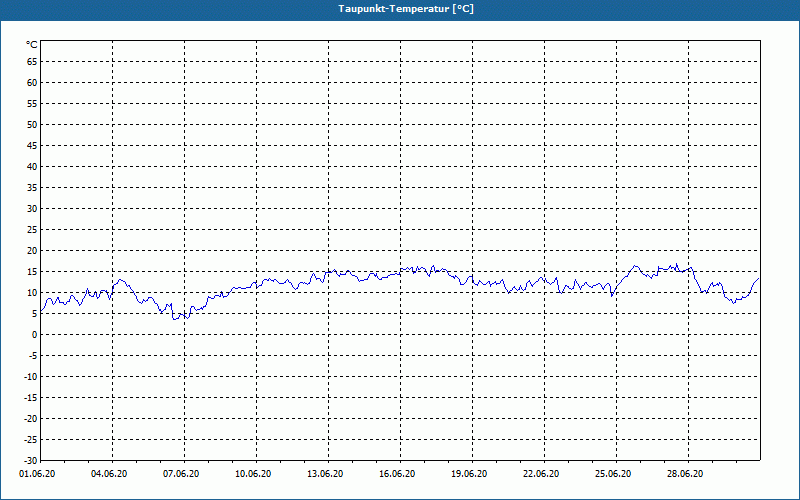
Task: Click the 07.06.20 date label
Action: click(x=181, y=474)
